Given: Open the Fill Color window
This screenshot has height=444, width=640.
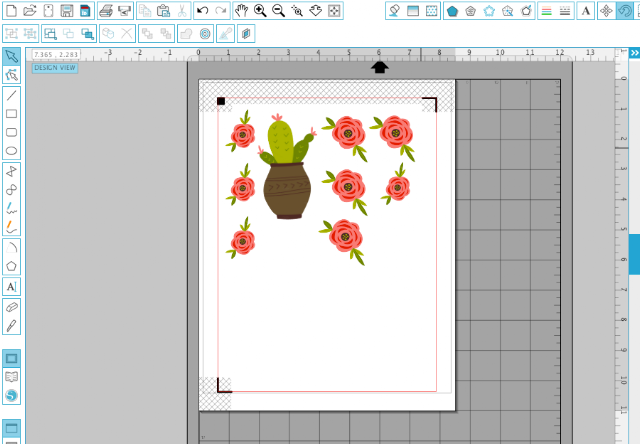Looking at the screenshot, I should (394, 11).
